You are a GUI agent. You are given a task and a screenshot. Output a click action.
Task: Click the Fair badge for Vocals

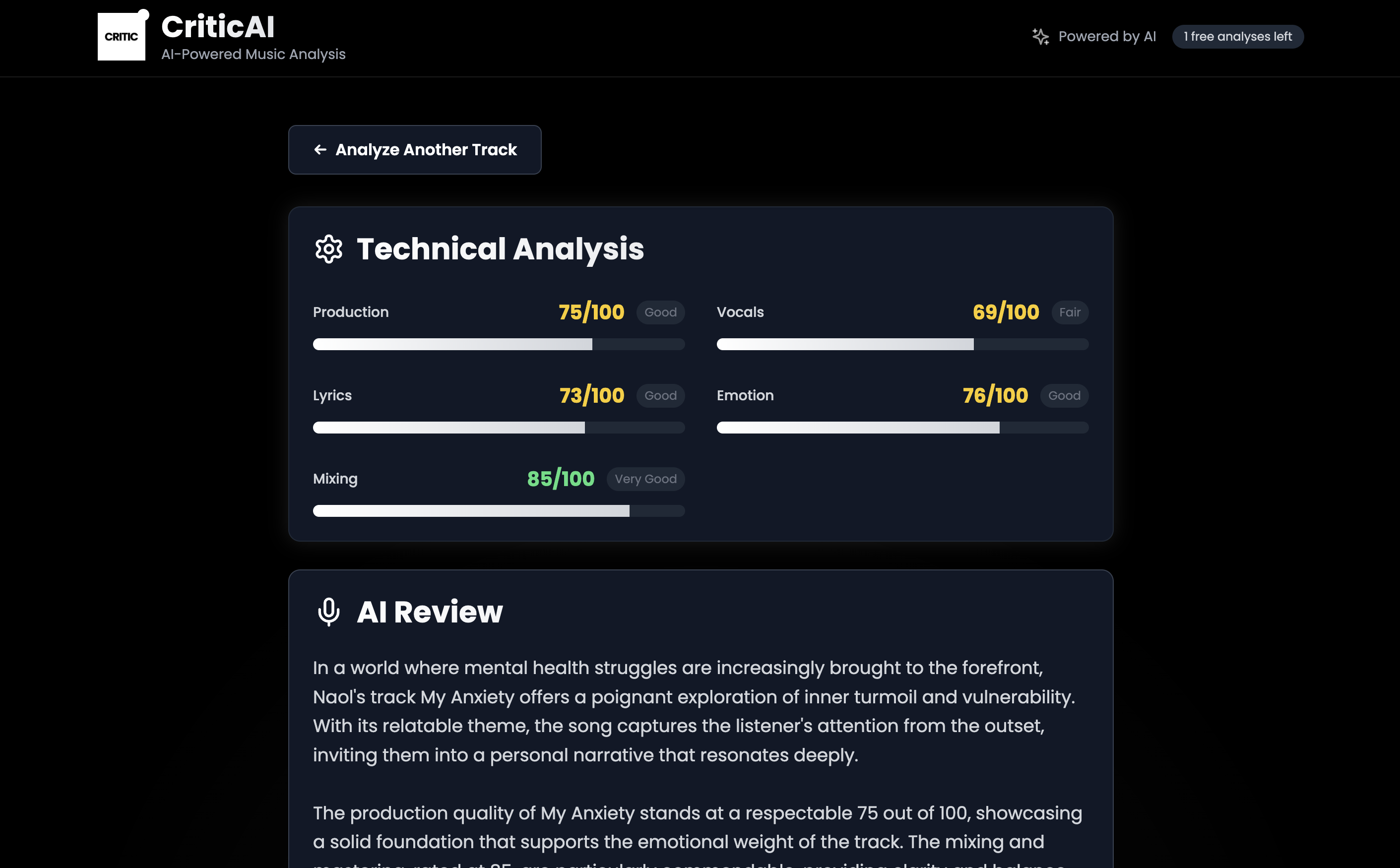tap(1070, 312)
